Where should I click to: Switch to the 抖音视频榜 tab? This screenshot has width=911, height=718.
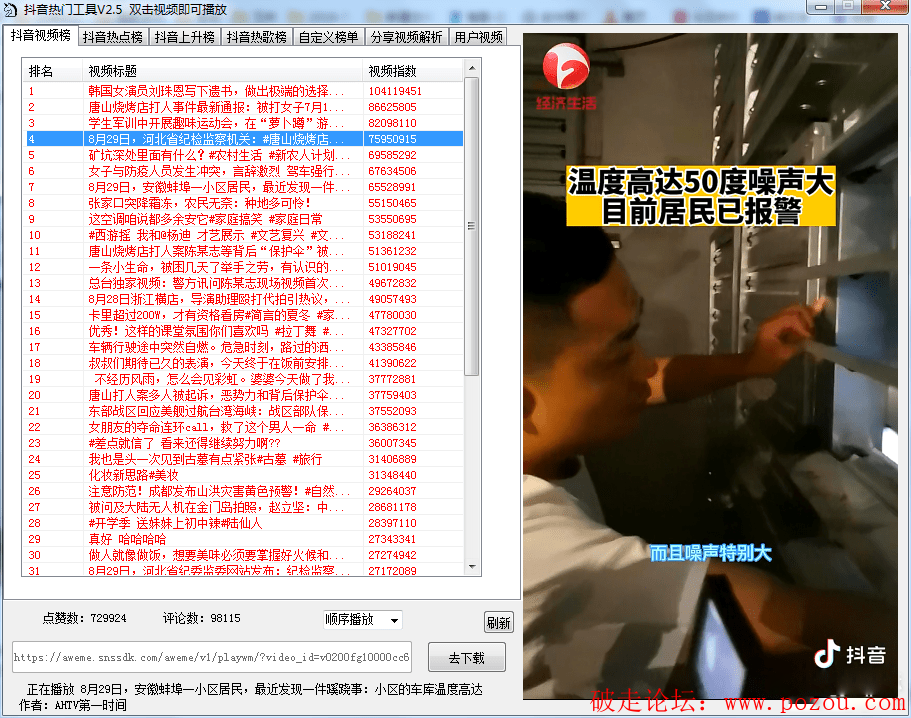click(41, 35)
